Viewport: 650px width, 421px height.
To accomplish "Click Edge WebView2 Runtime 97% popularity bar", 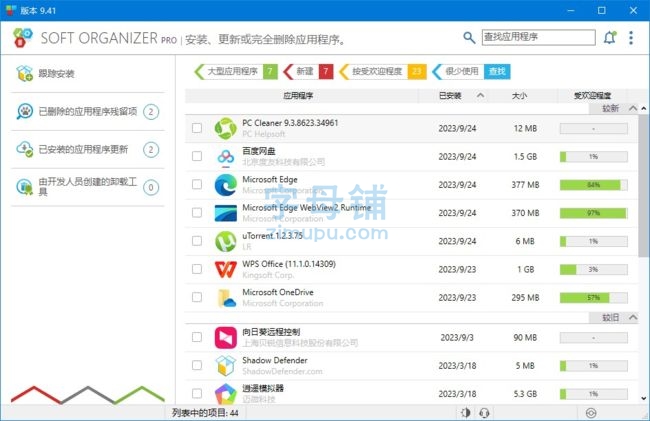I will click(593, 213).
